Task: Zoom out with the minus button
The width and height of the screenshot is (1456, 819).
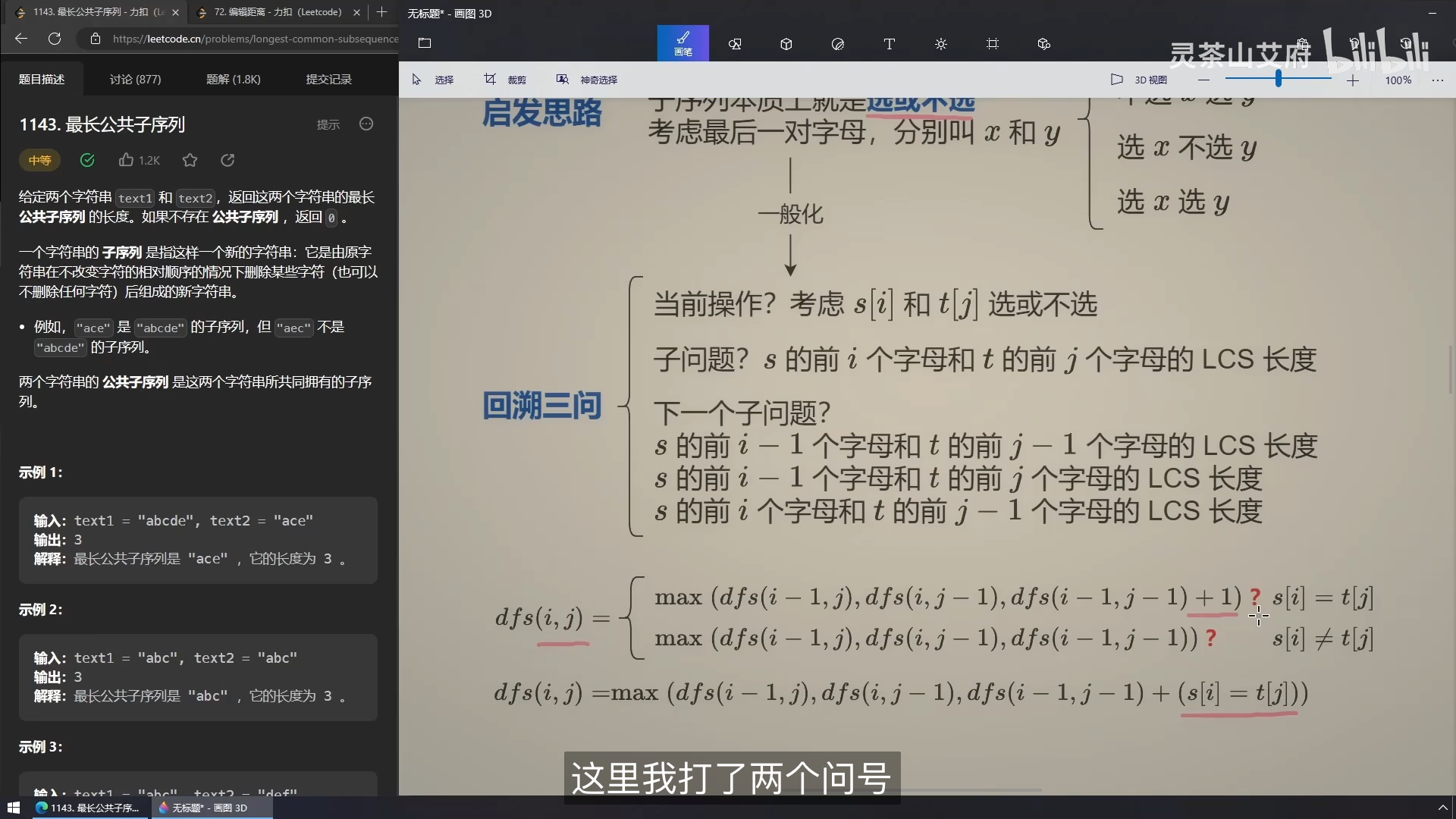Action: tap(1203, 80)
